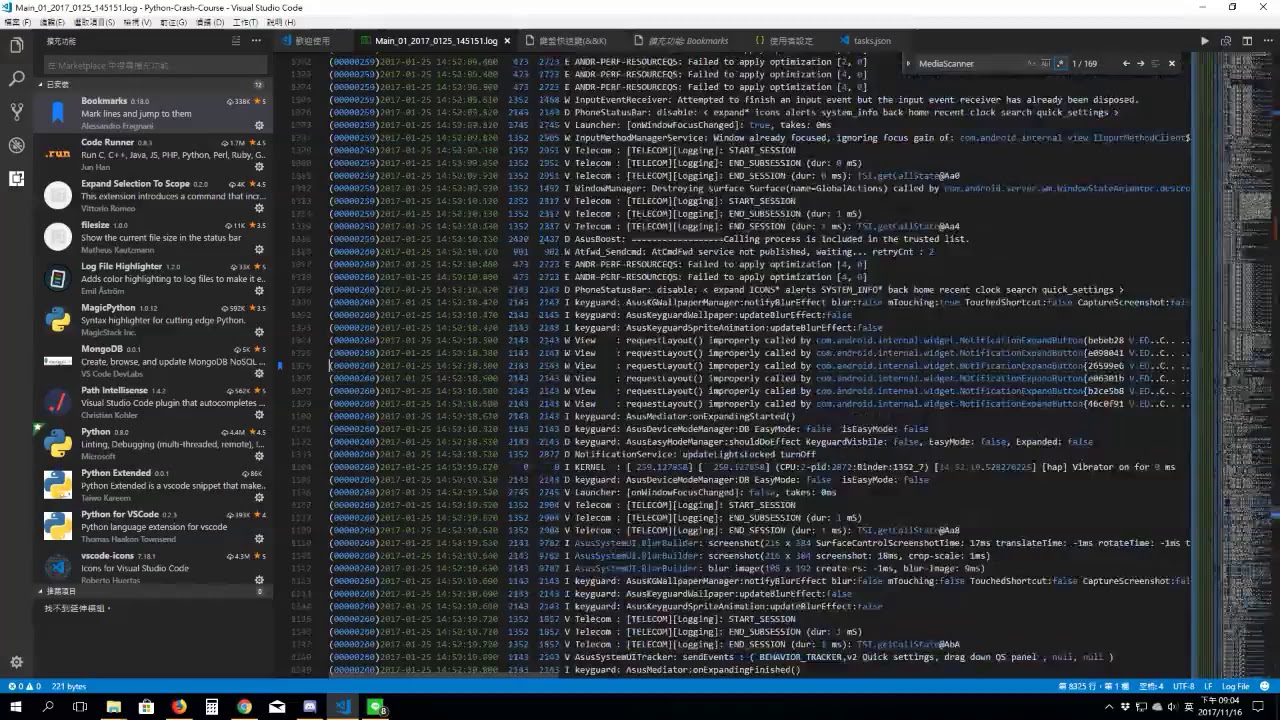Toggle regular expression in find widget
Image resolution: width=1280 pixels, height=720 pixels.
1060,63
